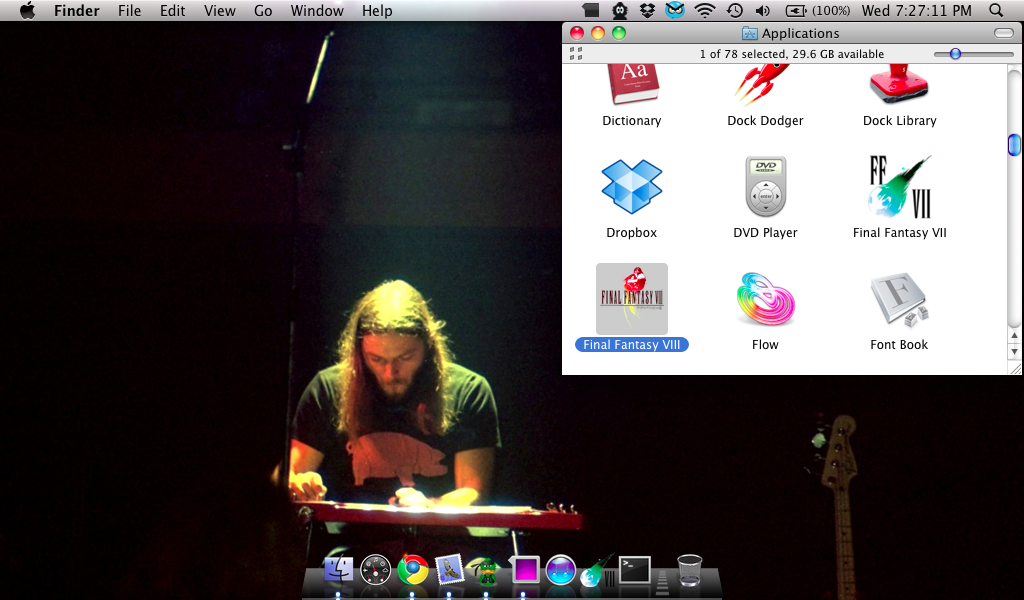Select the Font Book app icon
1024x600 pixels.
899,299
